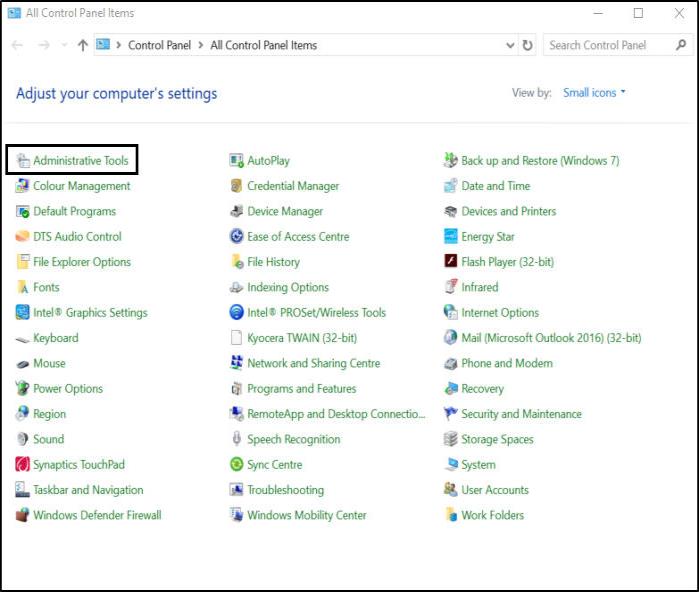This screenshot has width=699, height=592.
Task: Open the Programs and Features link
Action: click(301, 389)
